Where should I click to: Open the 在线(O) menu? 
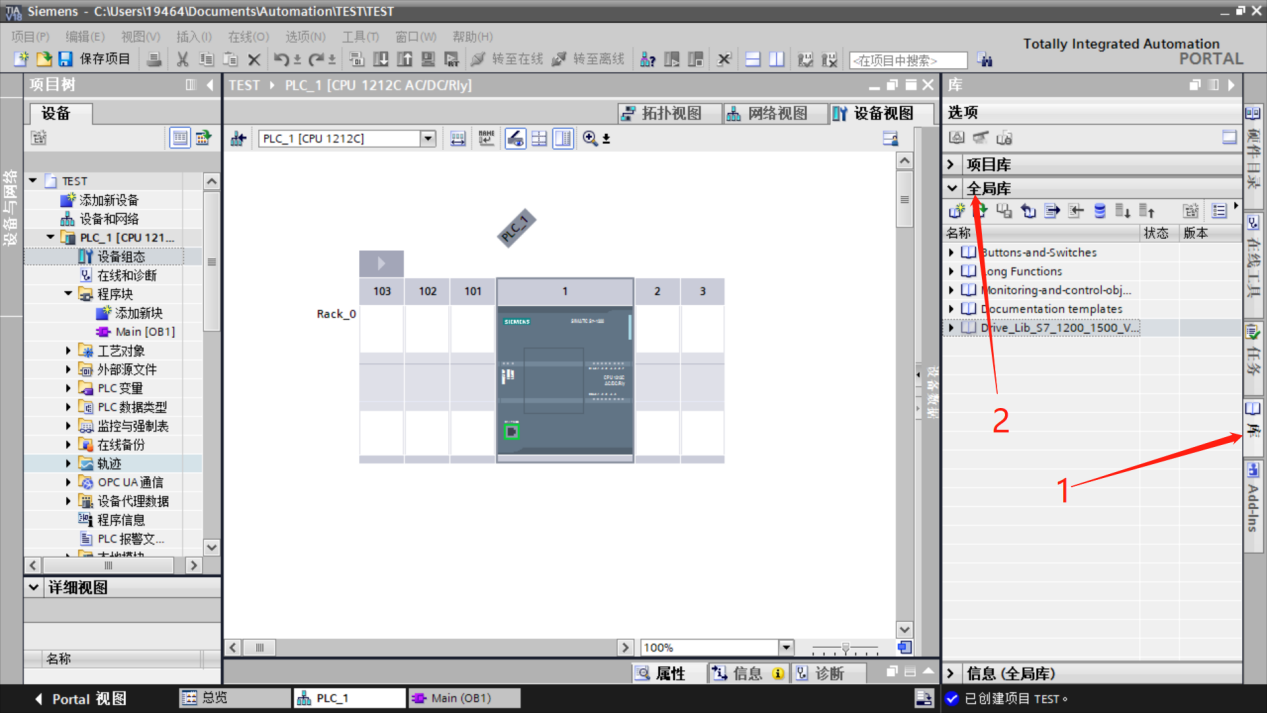tap(248, 36)
